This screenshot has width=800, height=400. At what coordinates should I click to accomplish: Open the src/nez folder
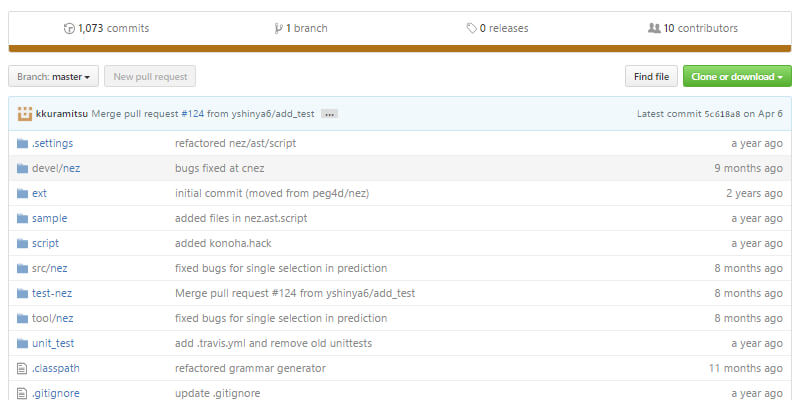(x=50, y=268)
